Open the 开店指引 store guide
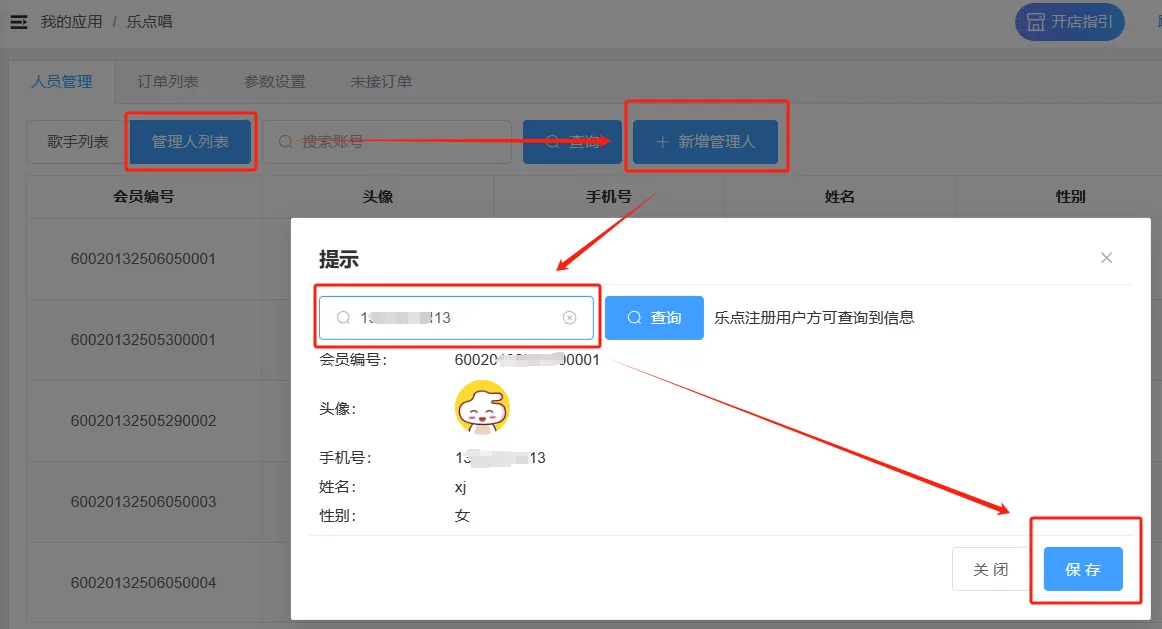Viewport: 1162px width, 629px height. pos(1069,21)
